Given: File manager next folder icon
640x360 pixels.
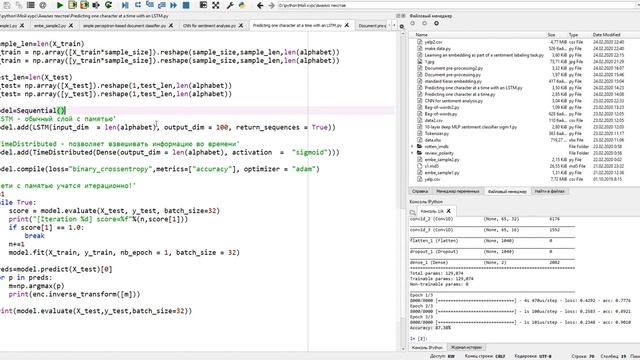Looking at the screenshot, I should tap(424, 23).
